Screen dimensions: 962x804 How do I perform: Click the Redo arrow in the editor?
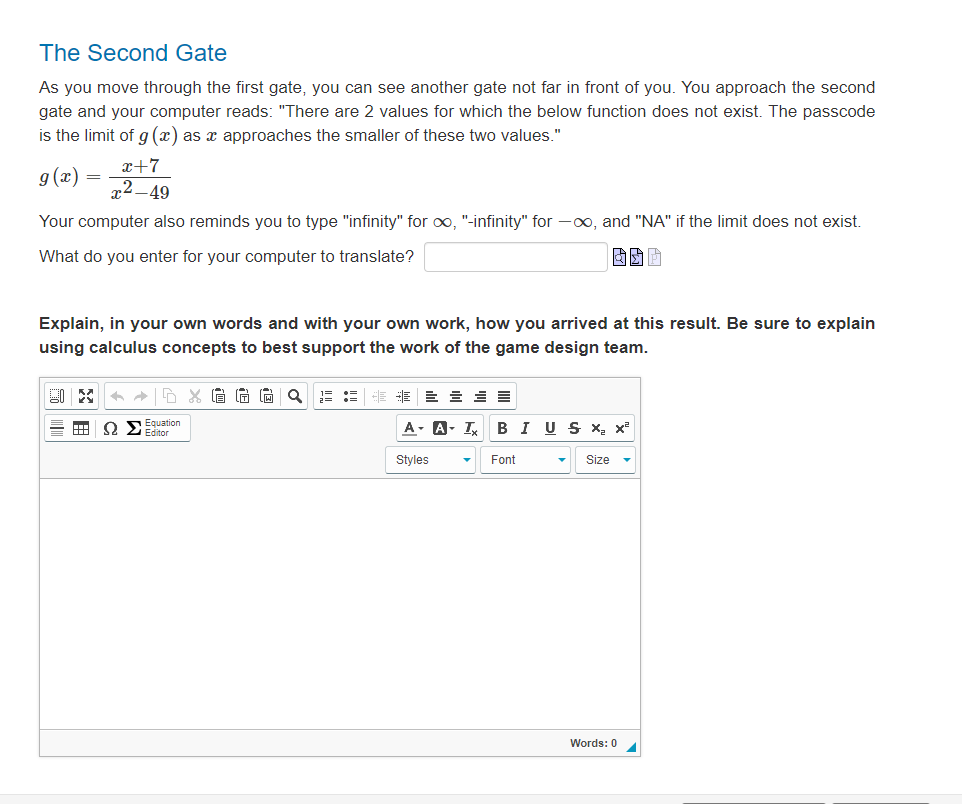[x=139, y=397]
